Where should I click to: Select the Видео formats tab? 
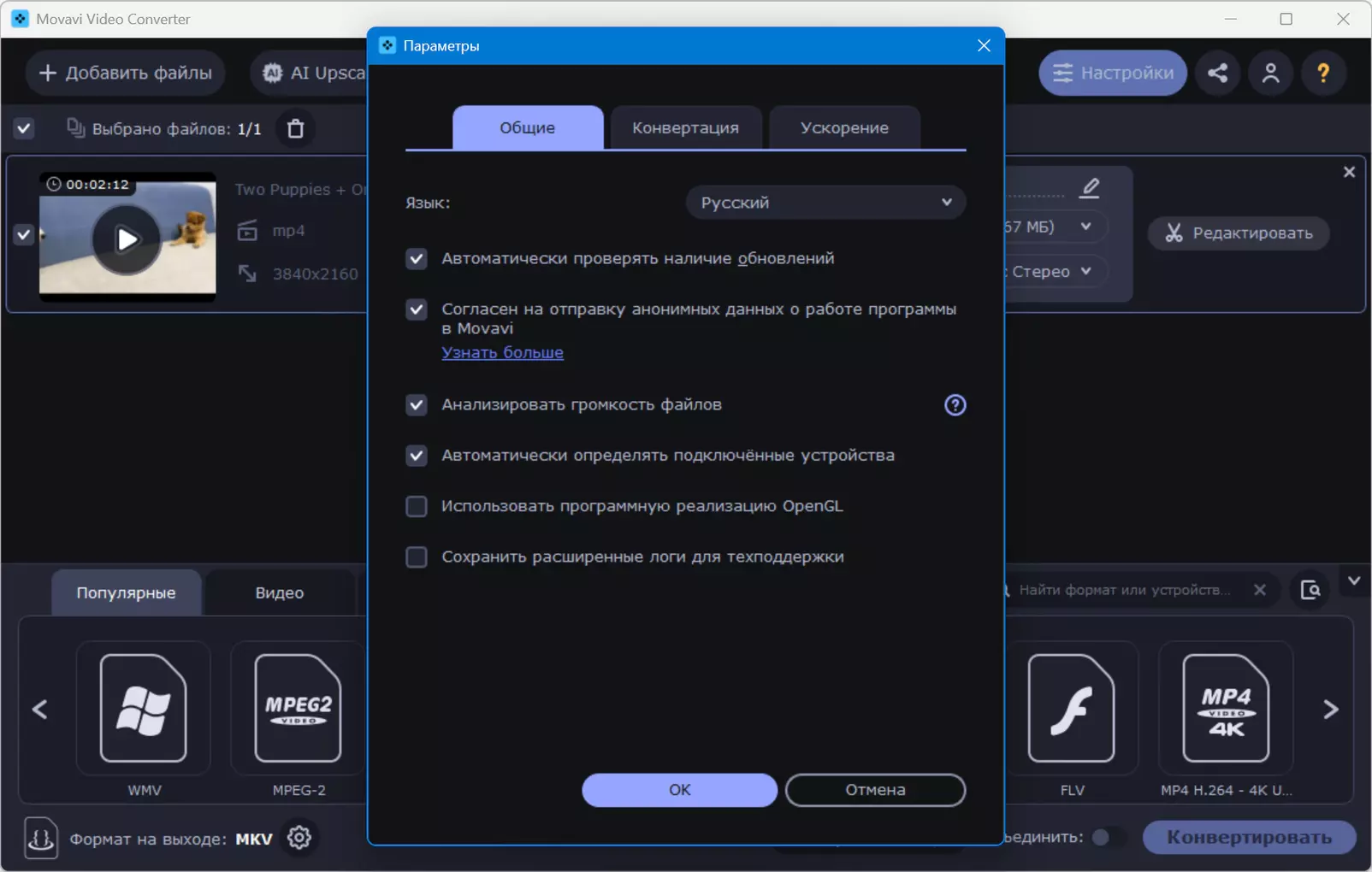(280, 593)
